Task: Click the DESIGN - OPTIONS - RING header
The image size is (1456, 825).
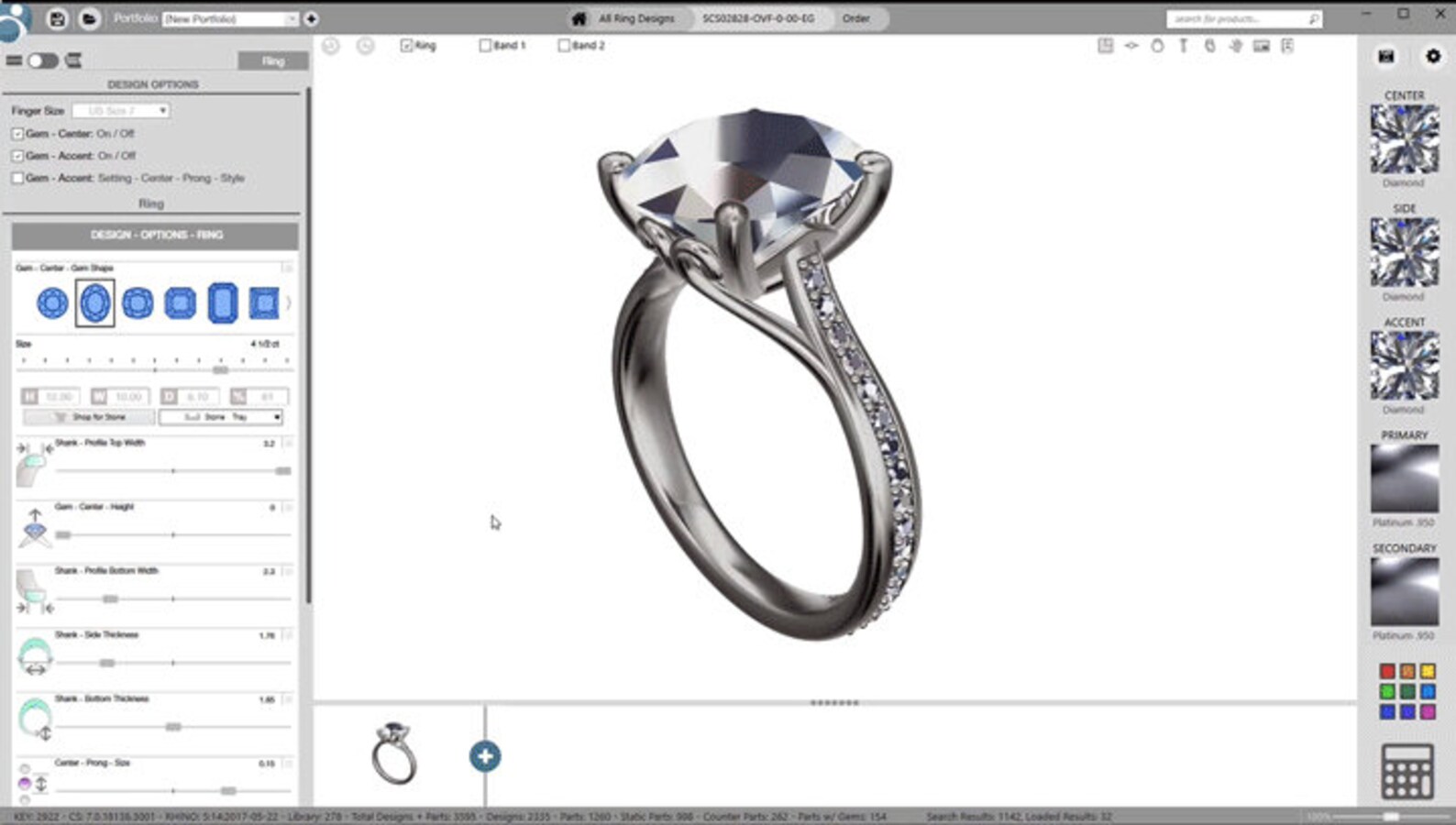Action: click(155, 236)
